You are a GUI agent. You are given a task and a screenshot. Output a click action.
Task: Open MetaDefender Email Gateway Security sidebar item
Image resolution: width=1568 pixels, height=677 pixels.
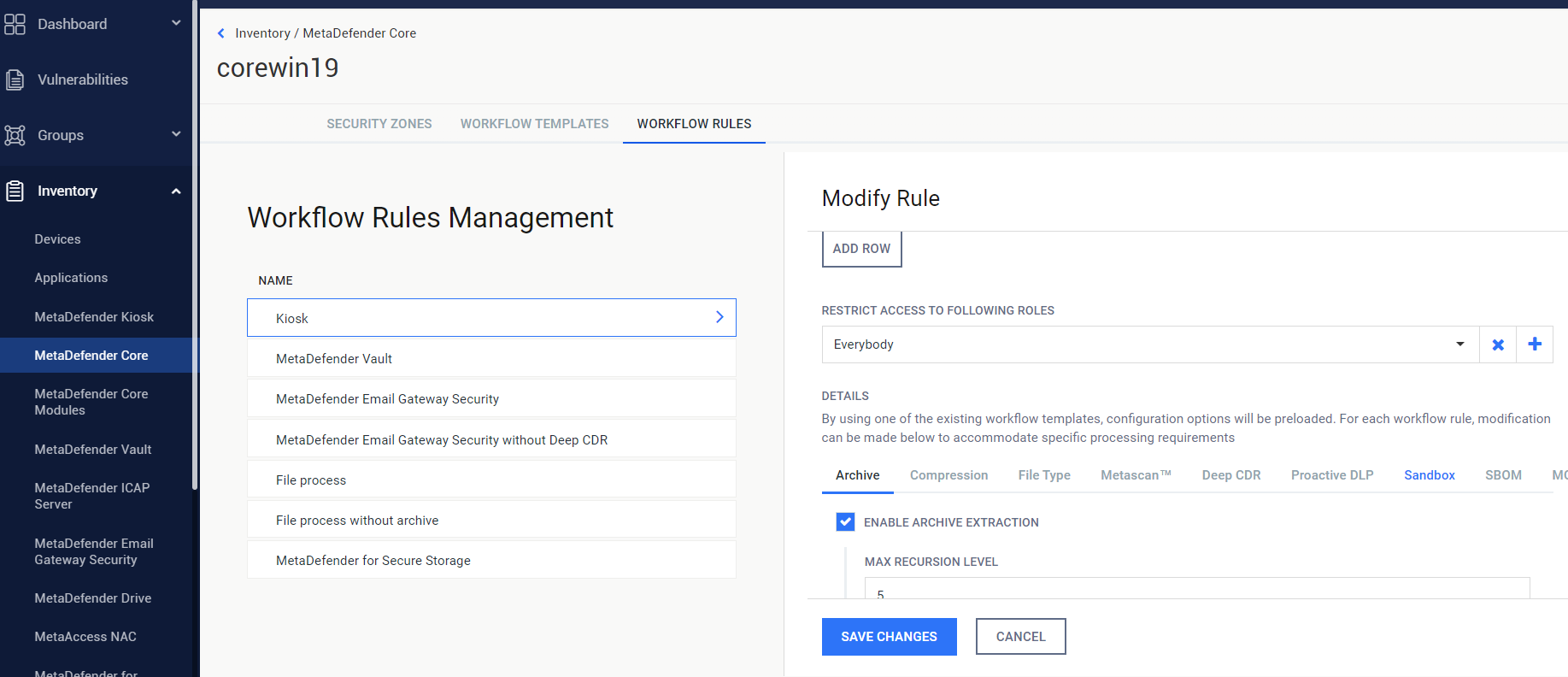click(x=94, y=551)
